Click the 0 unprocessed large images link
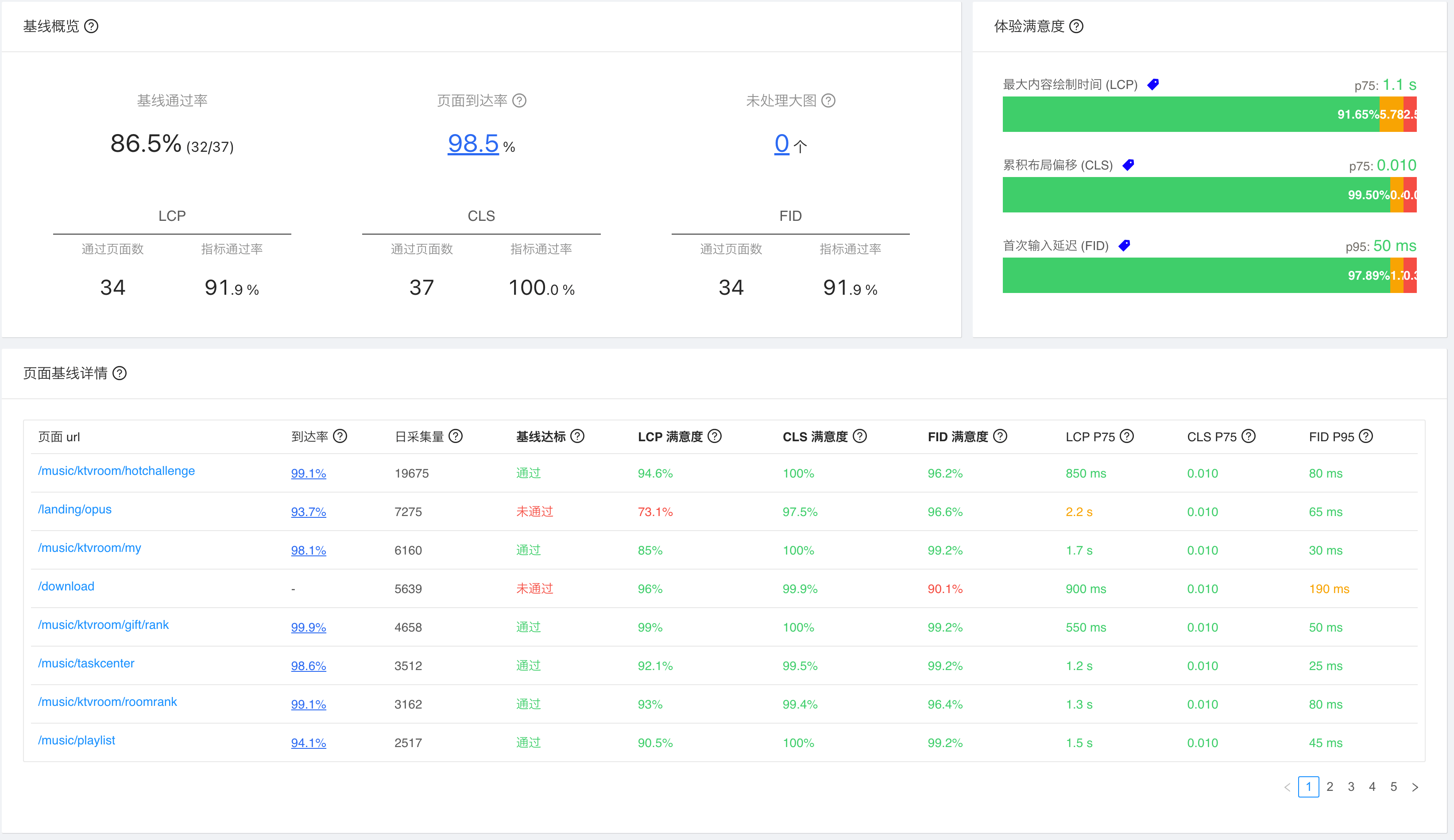 point(781,143)
